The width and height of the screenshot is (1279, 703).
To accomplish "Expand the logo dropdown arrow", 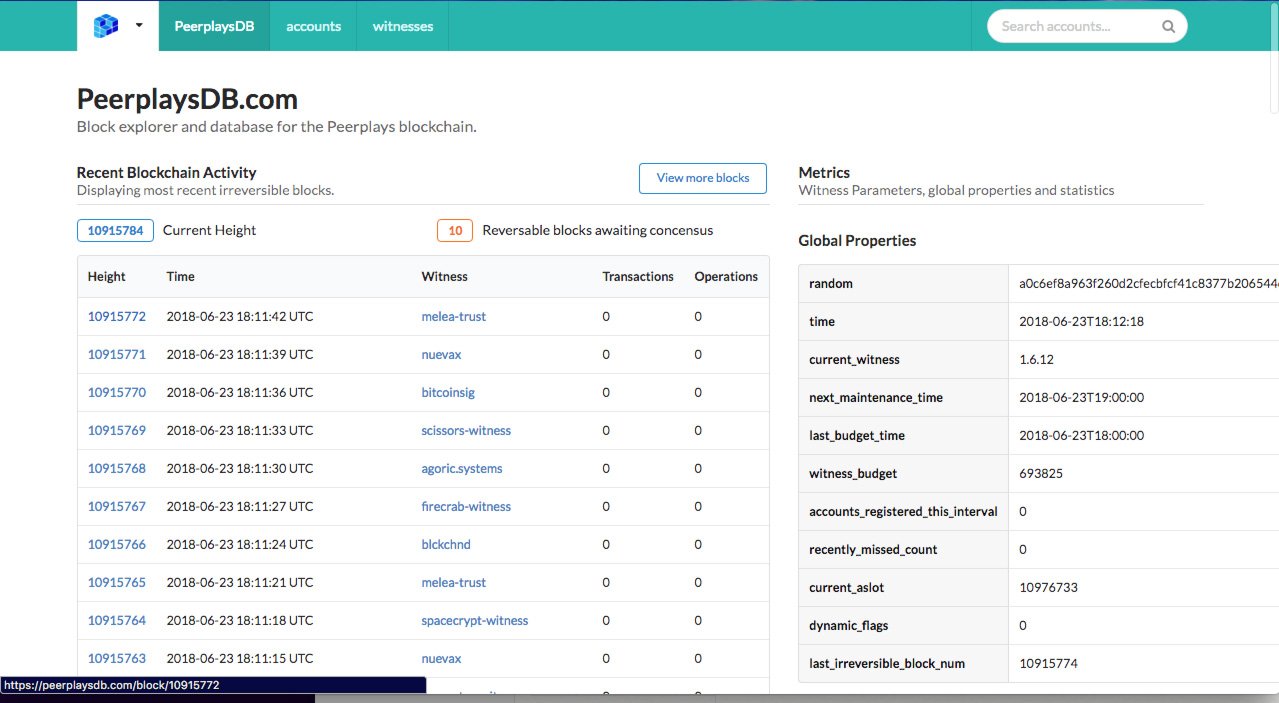I will pos(138,26).
